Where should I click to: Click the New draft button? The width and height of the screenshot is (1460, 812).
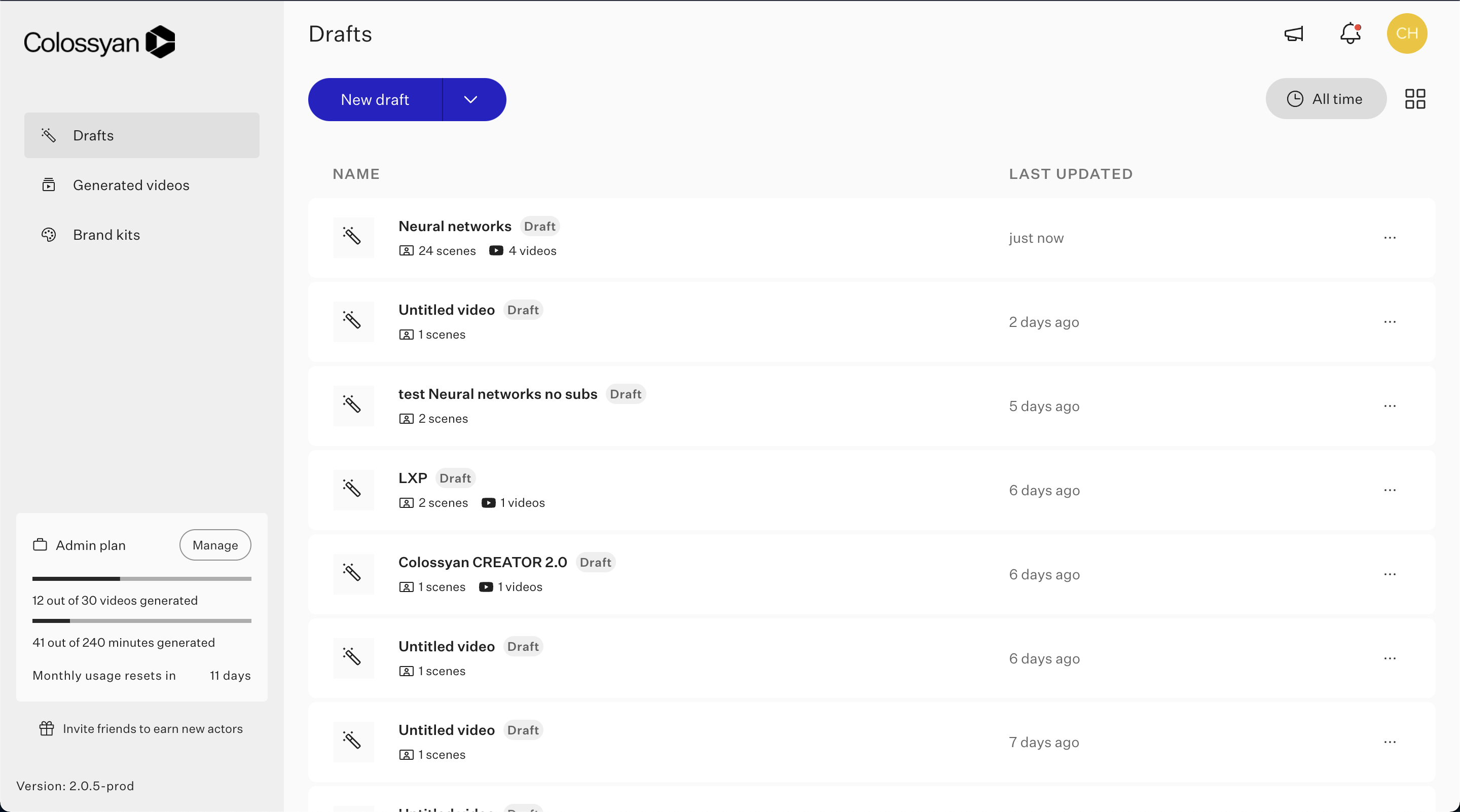[375, 100]
